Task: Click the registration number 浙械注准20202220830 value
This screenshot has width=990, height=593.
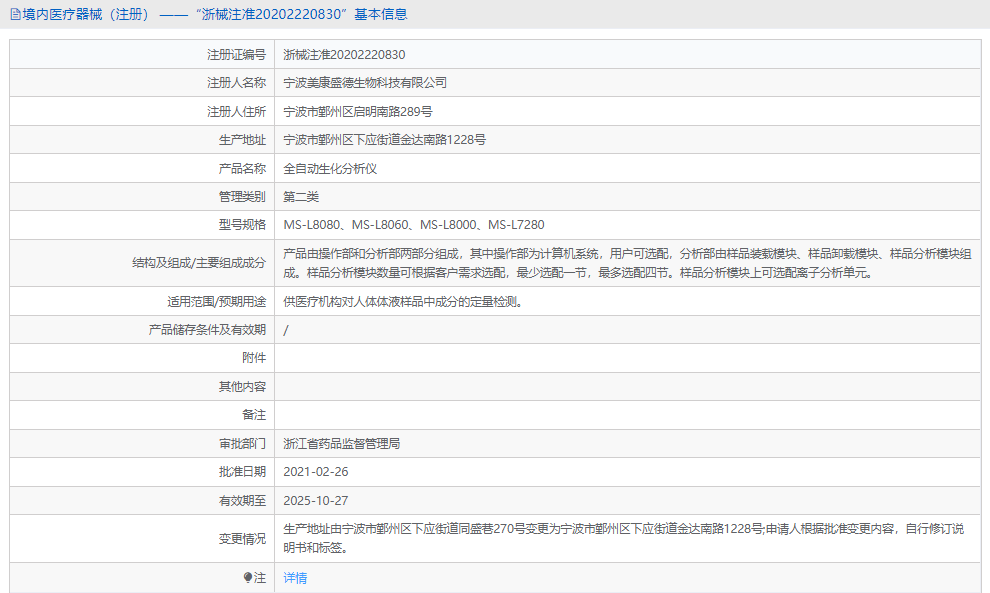Action: click(349, 54)
